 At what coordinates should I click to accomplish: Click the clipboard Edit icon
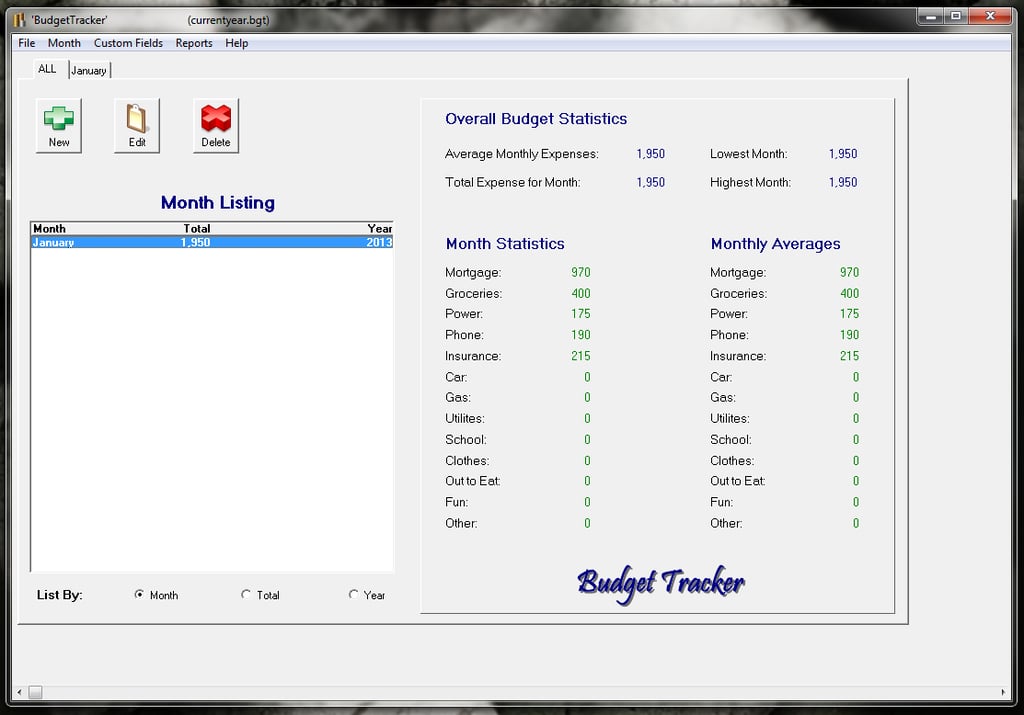137,125
